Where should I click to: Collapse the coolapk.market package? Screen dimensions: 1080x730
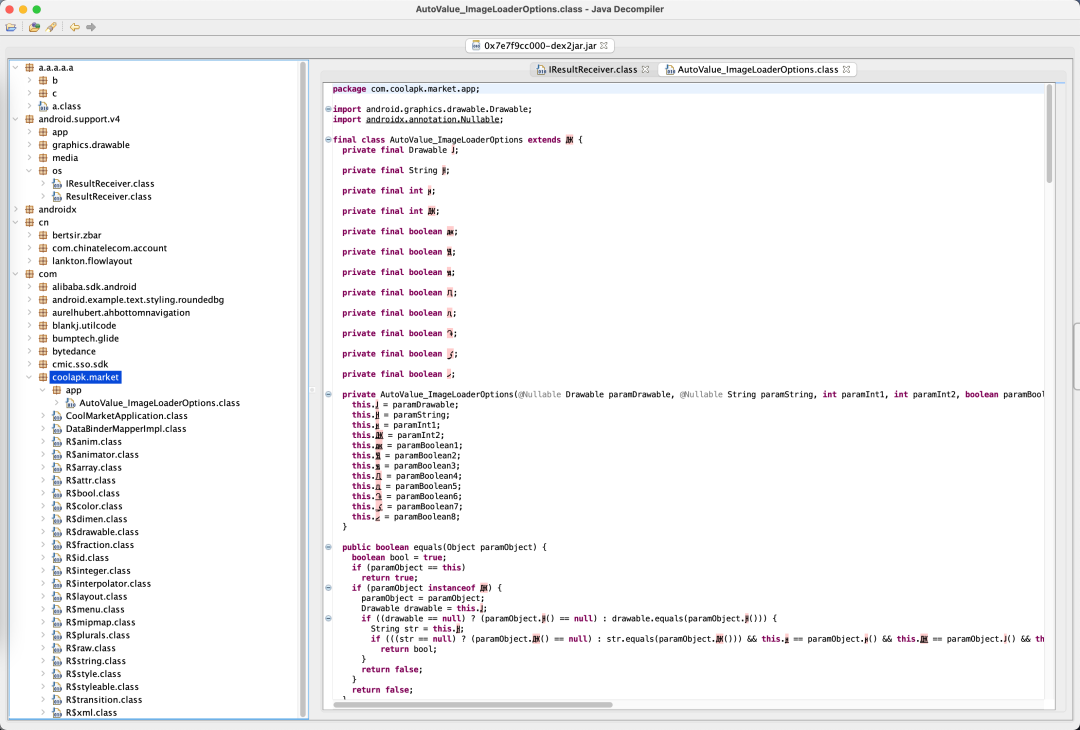29,377
